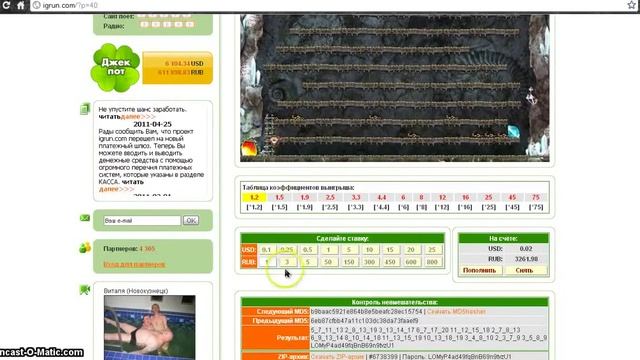Select the red 1.9 coefficient cell
Viewport: 640px width, 360px height.
click(x=304, y=197)
